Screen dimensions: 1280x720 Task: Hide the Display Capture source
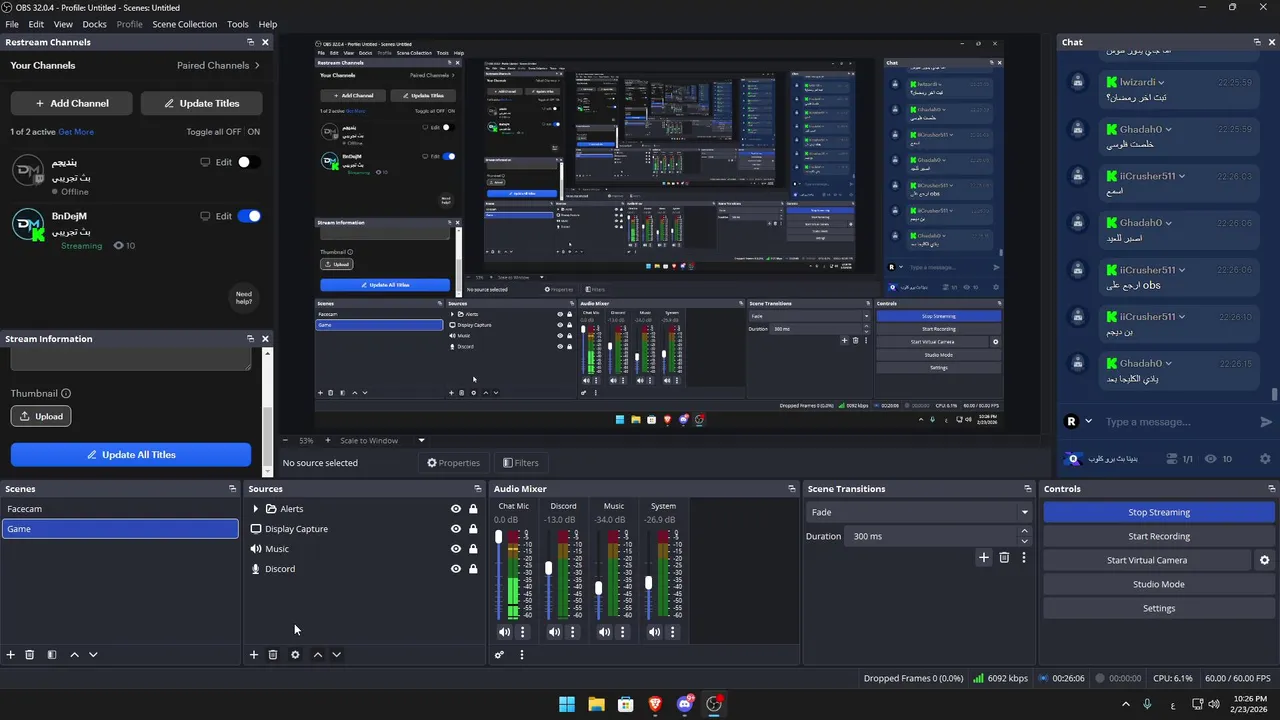click(456, 529)
